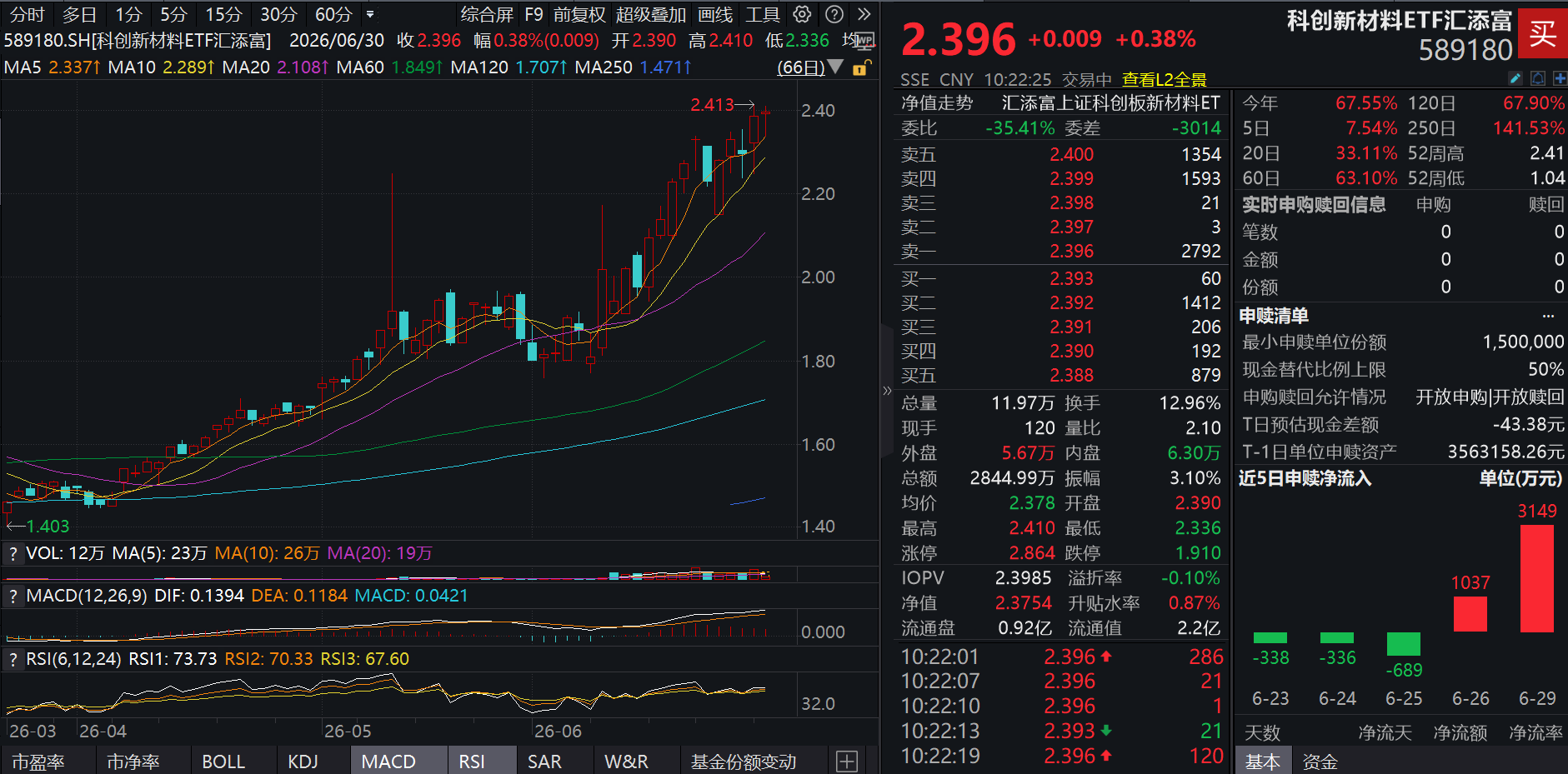This screenshot has width=1568, height=774.
Task: Click the pencil note edit icon
Action: tap(1515, 78)
